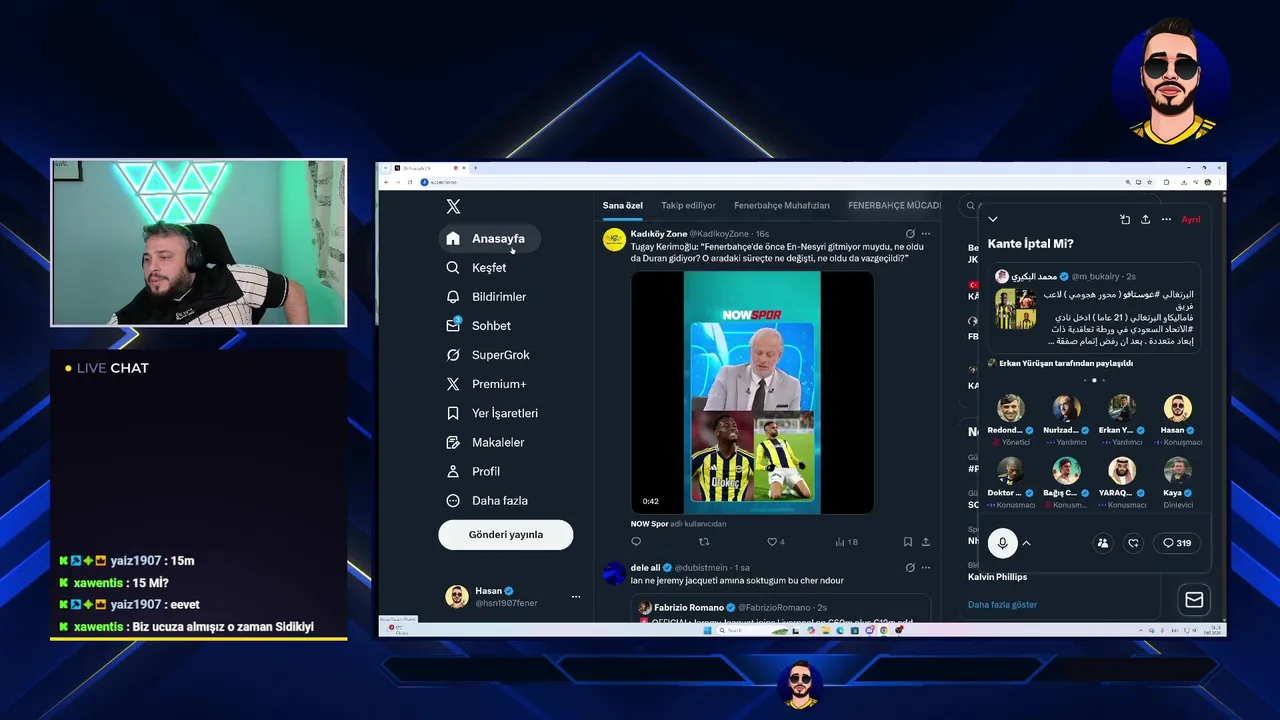This screenshot has height=720, width=1280.
Task: Send a heart reaction in Space
Action: (1133, 543)
